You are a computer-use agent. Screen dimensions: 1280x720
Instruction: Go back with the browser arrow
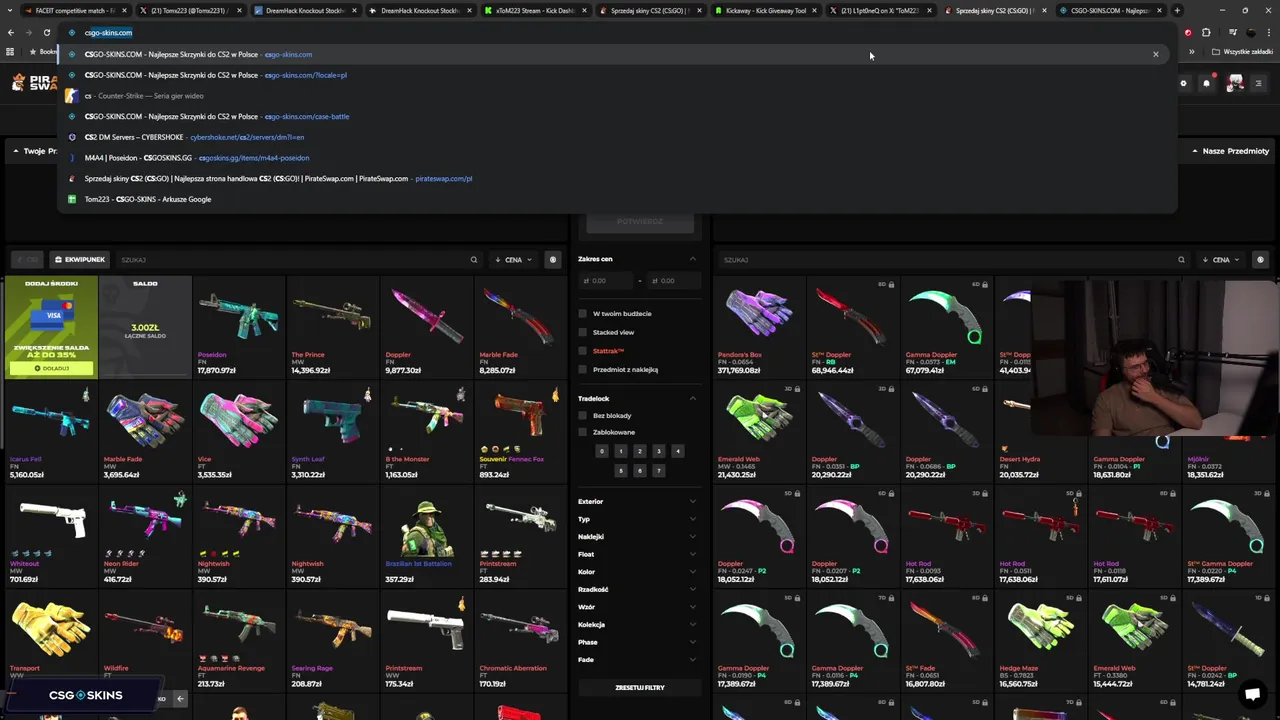click(x=12, y=32)
